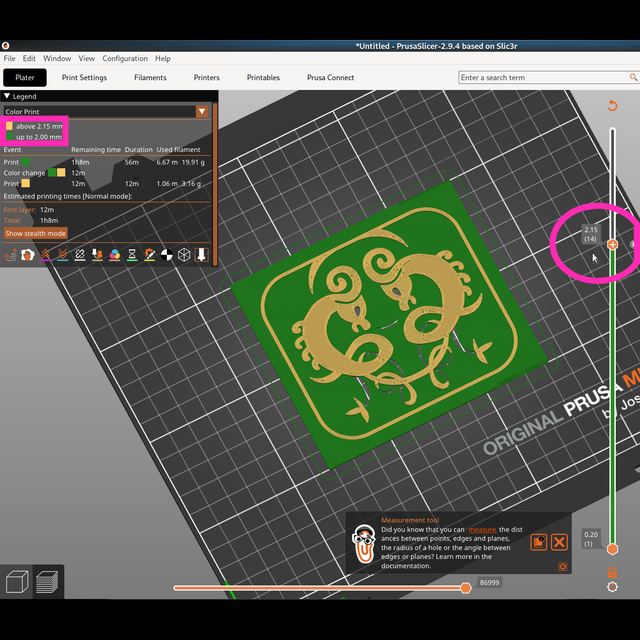640x640 pixels.
Task: Toggle Custom G-codes visibility icon
Action: click(149, 255)
